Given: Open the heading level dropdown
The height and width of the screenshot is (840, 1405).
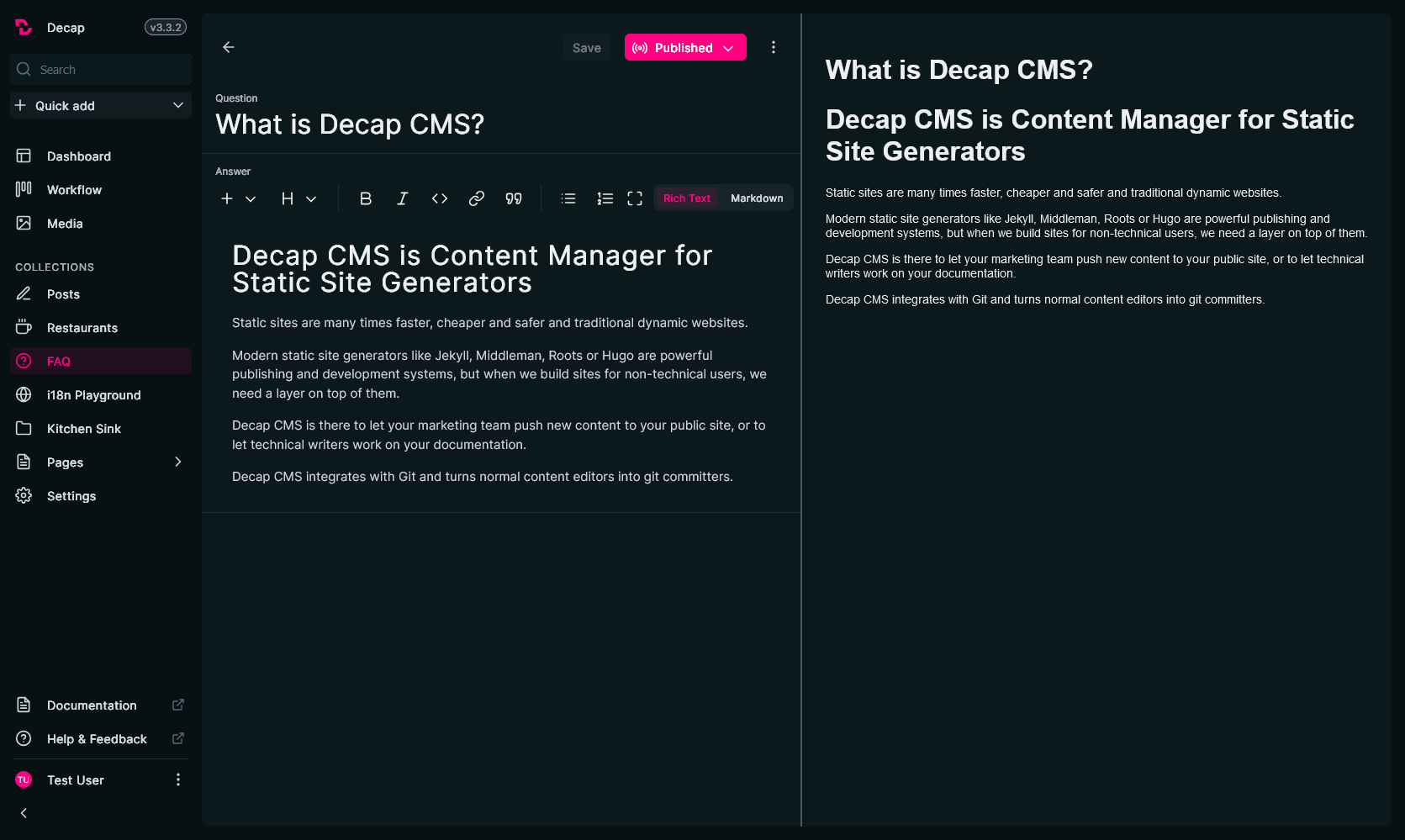Looking at the screenshot, I should pos(298,198).
